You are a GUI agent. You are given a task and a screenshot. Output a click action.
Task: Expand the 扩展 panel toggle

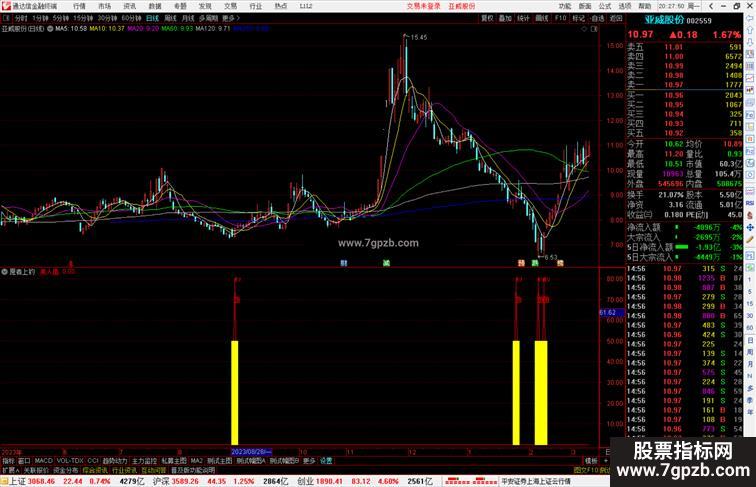(x=10, y=470)
